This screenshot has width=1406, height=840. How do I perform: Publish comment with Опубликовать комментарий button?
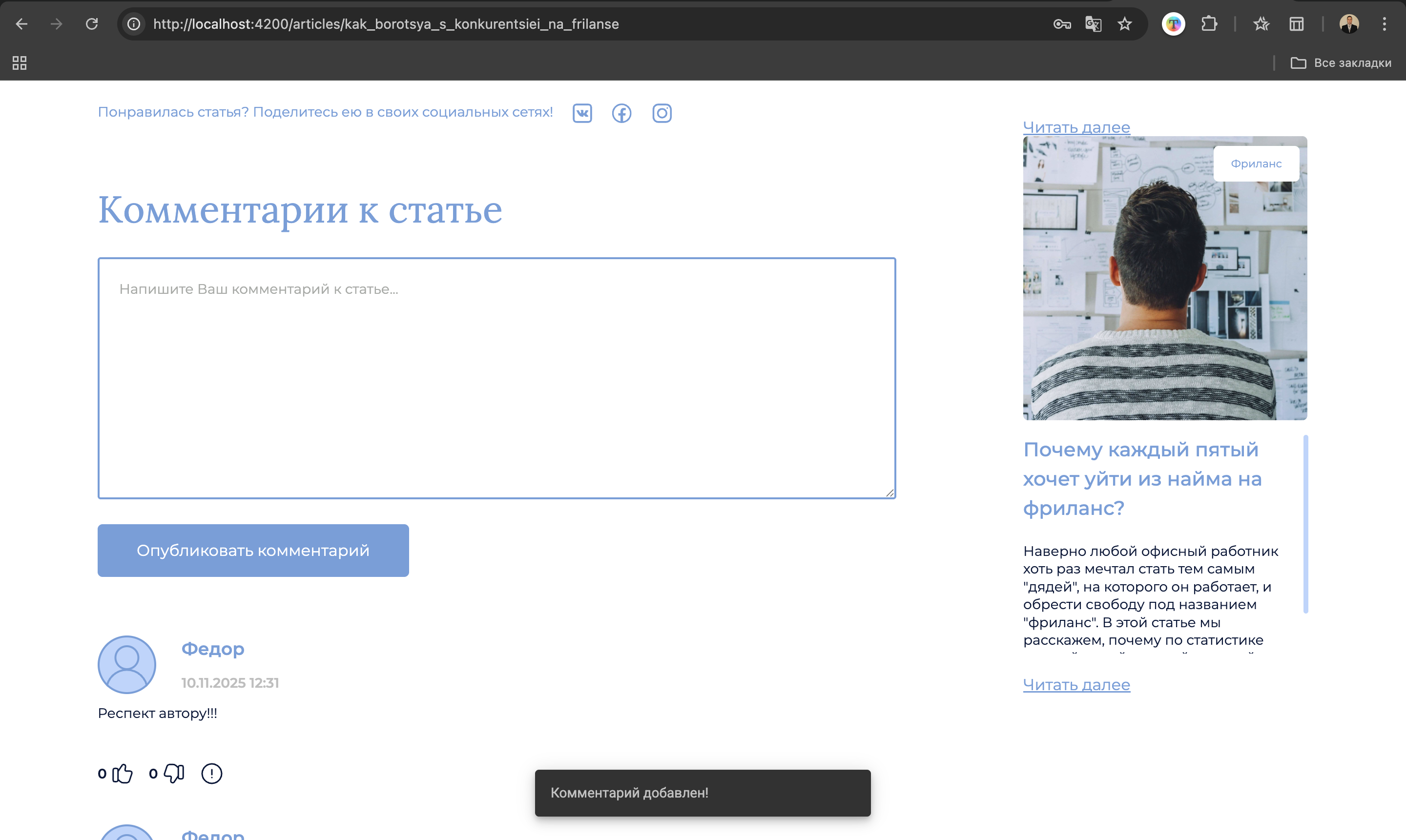(253, 550)
